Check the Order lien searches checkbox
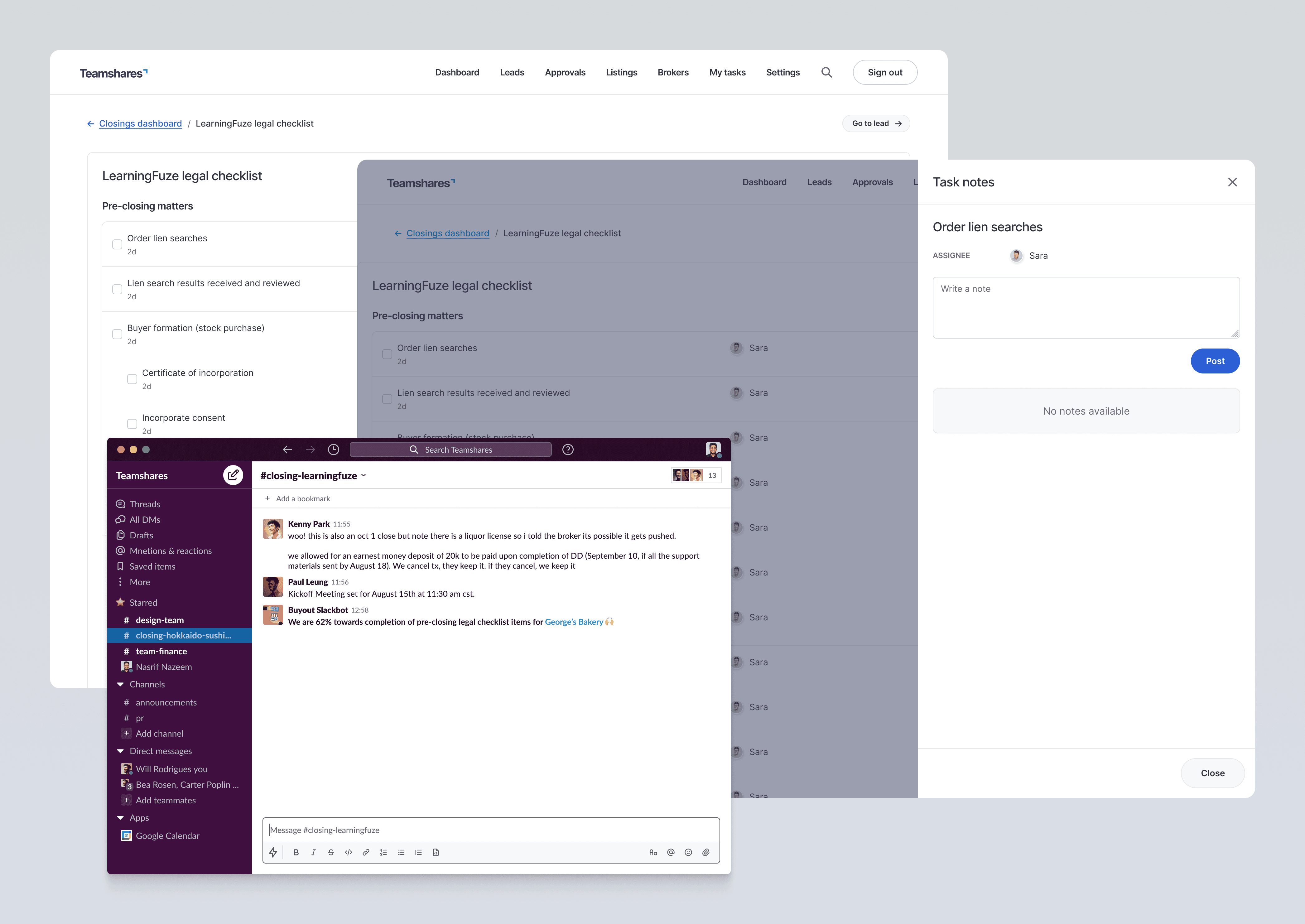Image resolution: width=1305 pixels, height=924 pixels. tap(117, 244)
